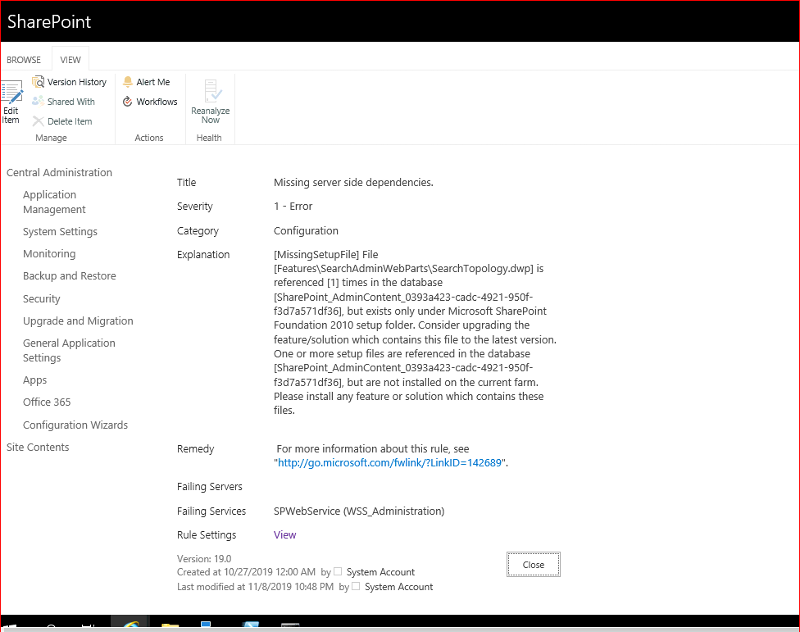
Task: Switch to the VIEW ribbon tab
Action: [69, 59]
